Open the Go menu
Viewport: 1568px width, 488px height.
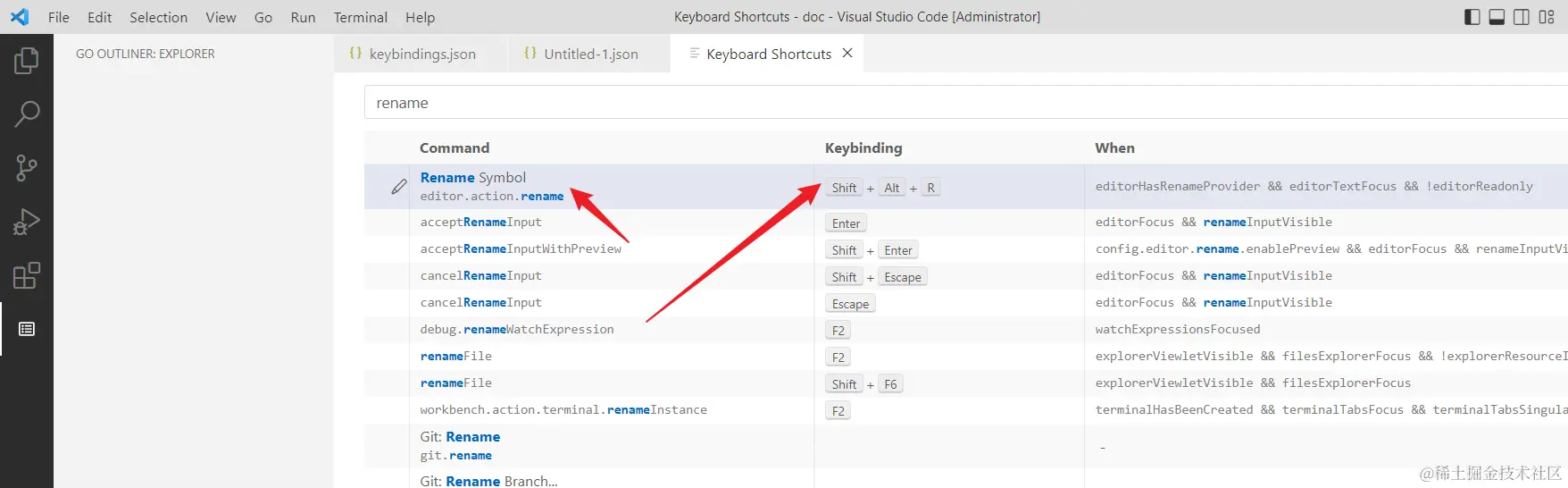[263, 17]
